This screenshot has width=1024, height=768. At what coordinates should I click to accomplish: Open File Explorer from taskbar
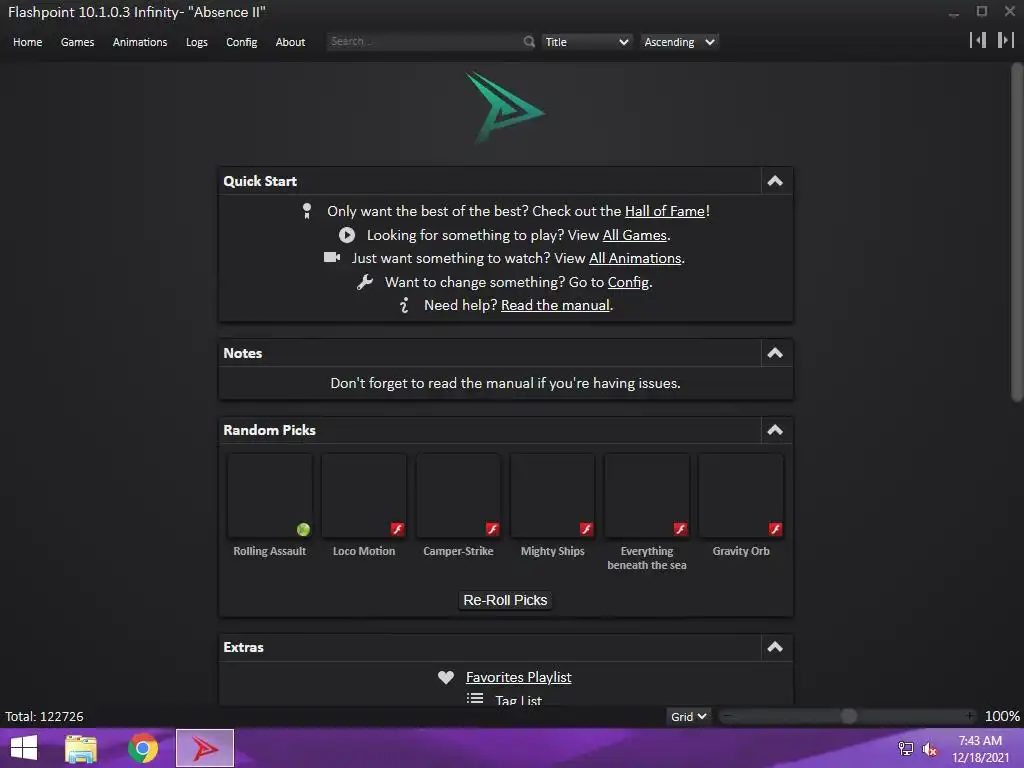coord(81,748)
